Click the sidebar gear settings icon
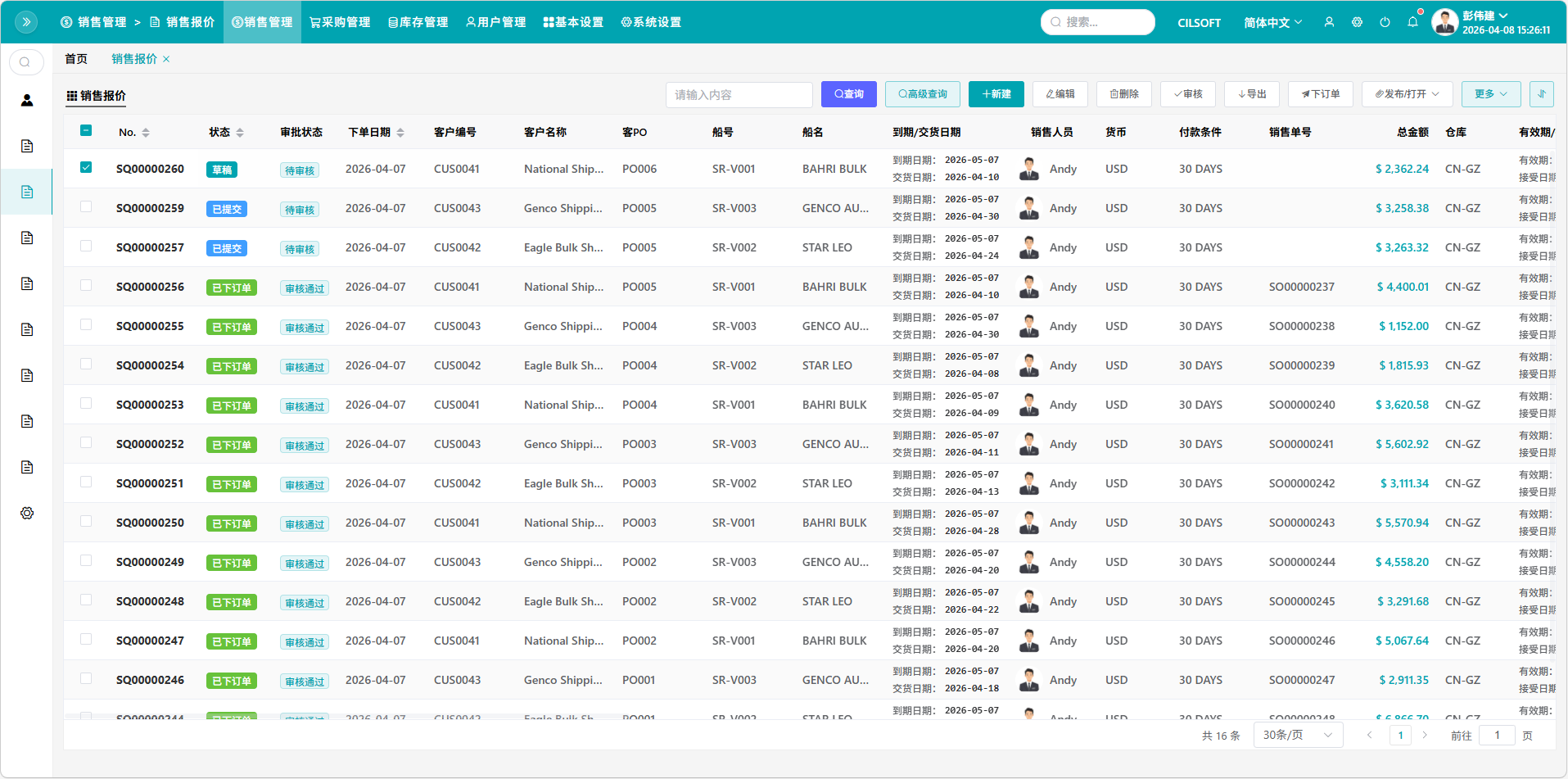Image resolution: width=1568 pixels, height=779 pixels. coord(27,513)
